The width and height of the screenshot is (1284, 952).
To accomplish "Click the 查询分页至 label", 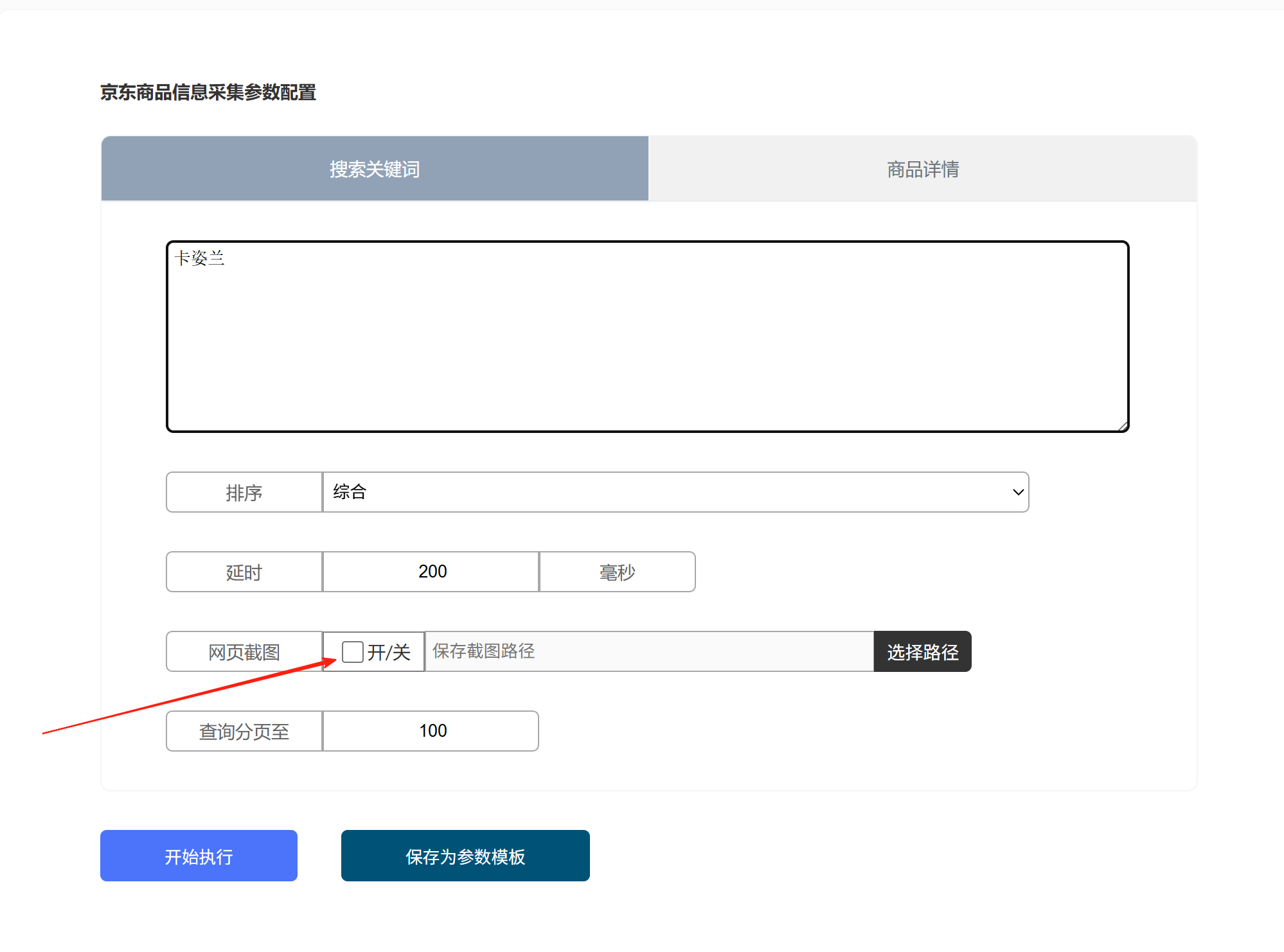I will (244, 731).
